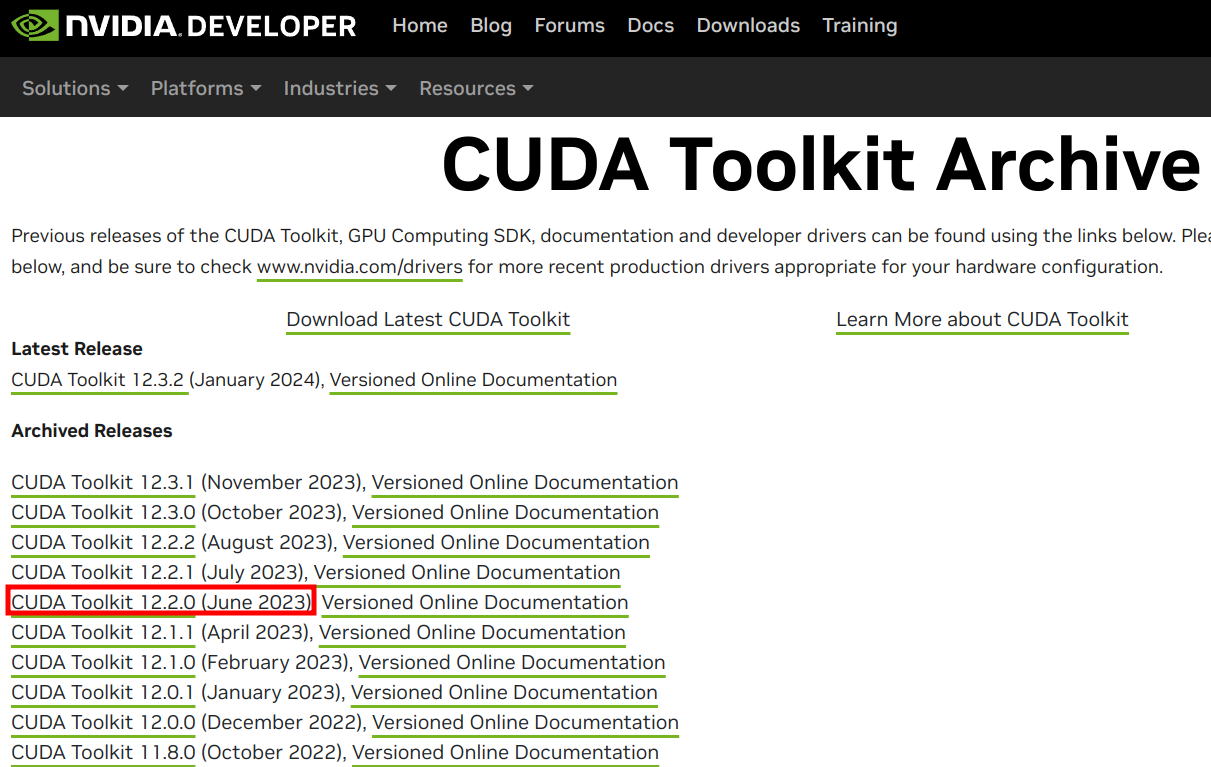Open Versioned Online Documentation for 12.1.0
The width and height of the screenshot is (1211, 767).
pos(512,663)
